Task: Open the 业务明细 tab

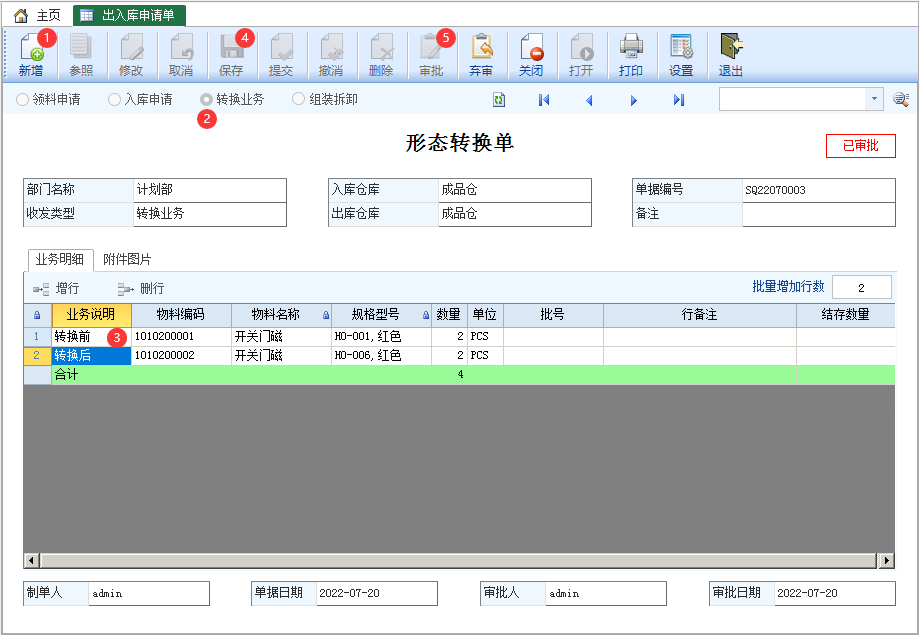Action: pyautogui.click(x=60, y=260)
